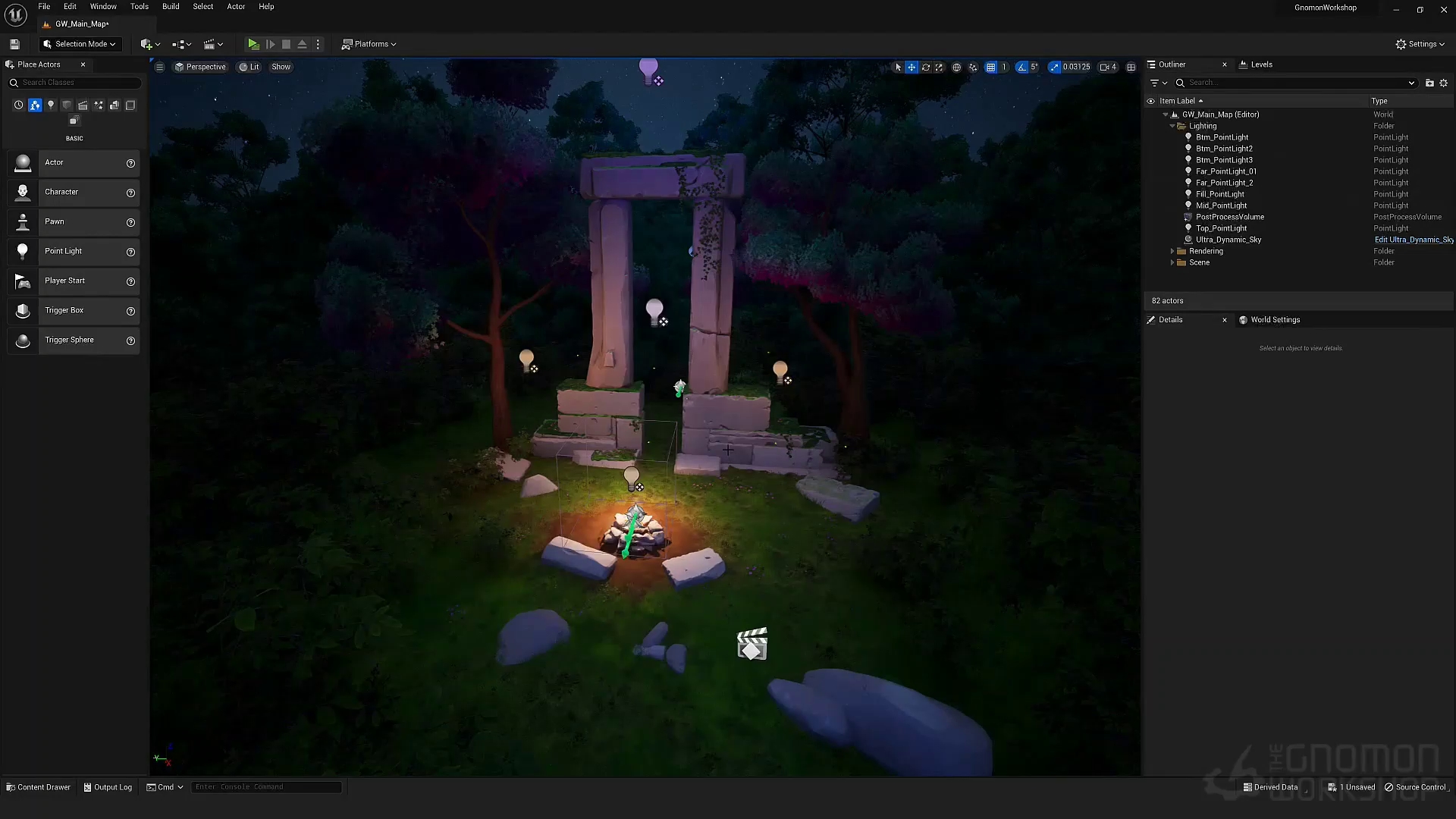Open outliner settings gear icon
The image size is (1456, 819).
[x=1443, y=83]
